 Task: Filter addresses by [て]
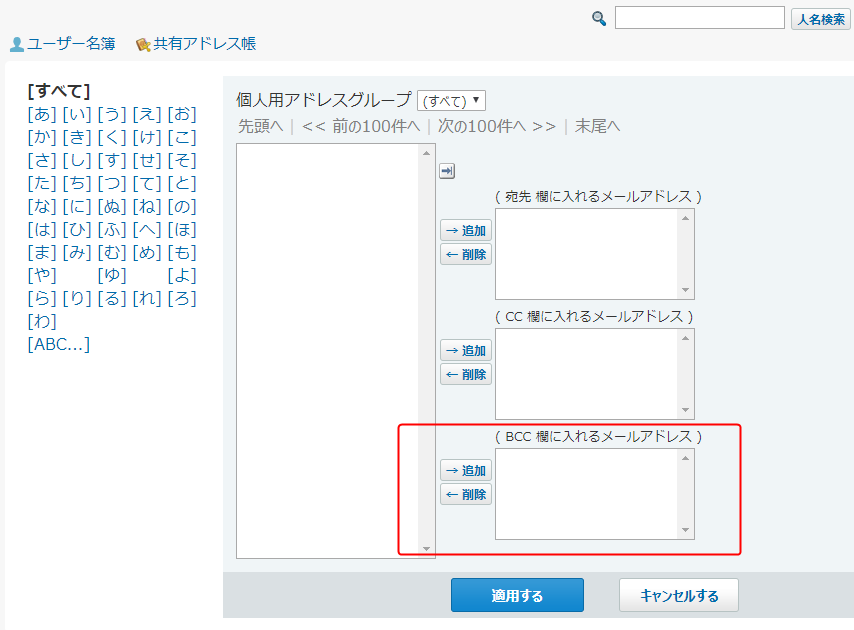[147, 184]
